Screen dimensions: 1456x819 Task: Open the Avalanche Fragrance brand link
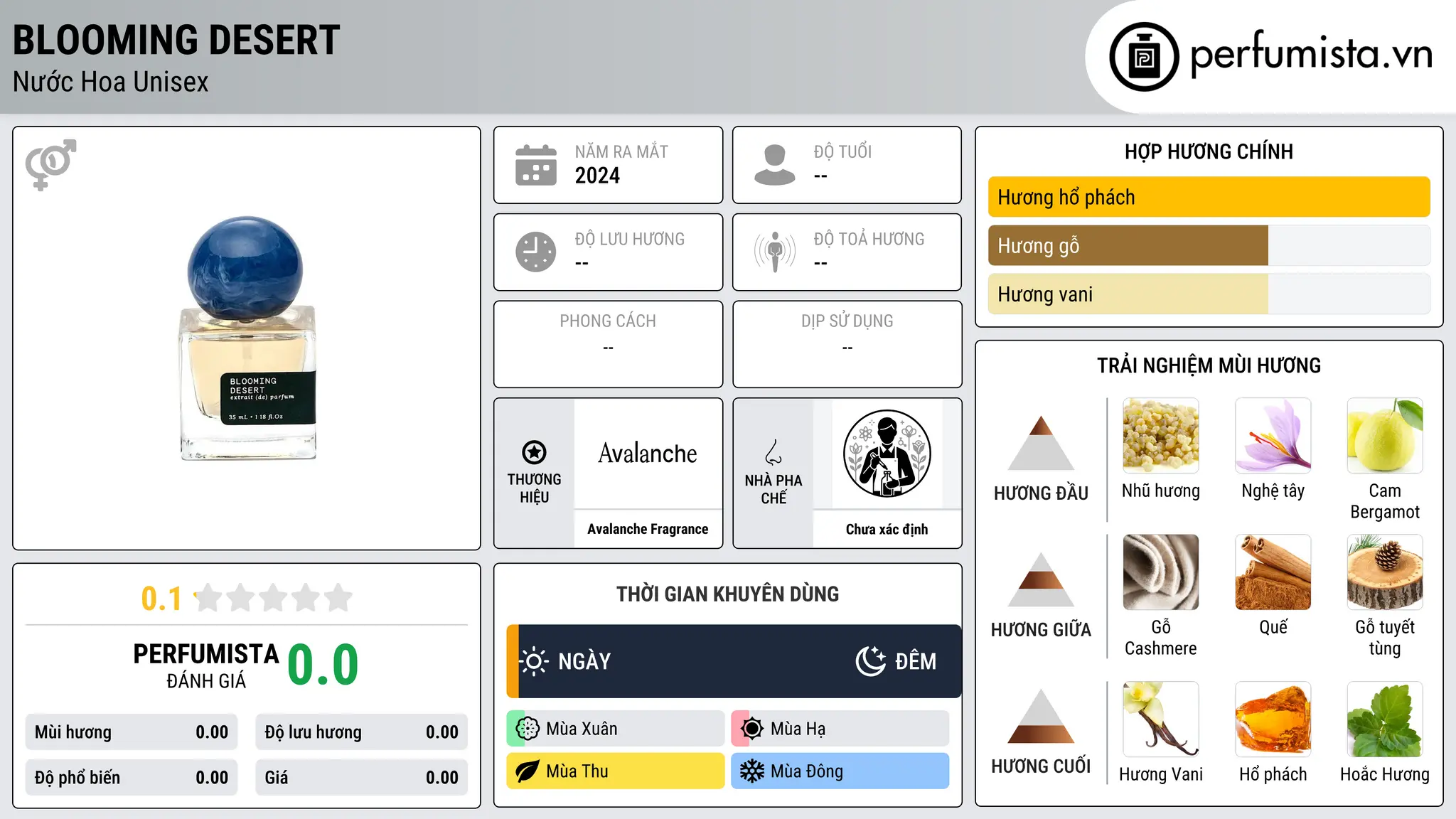pos(648,529)
